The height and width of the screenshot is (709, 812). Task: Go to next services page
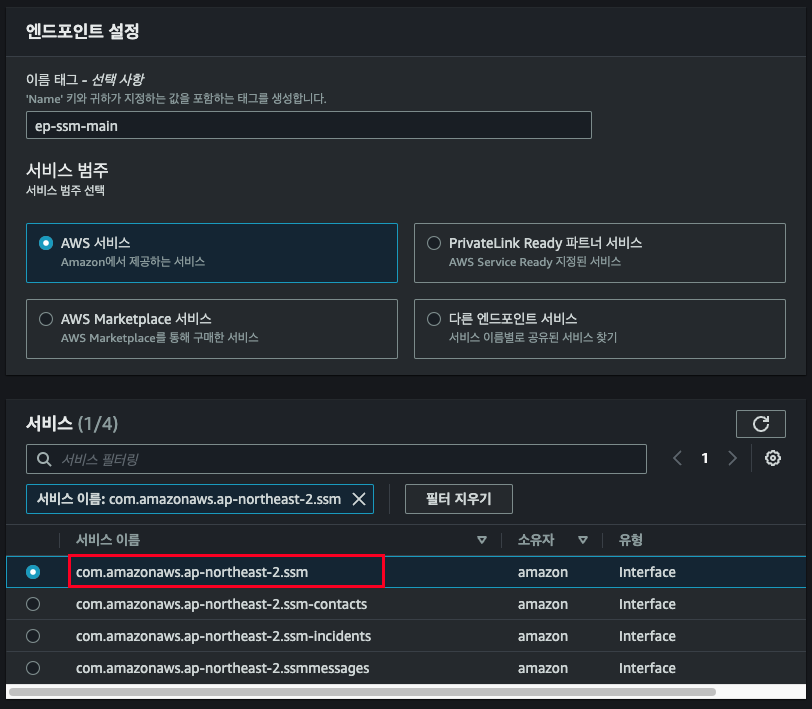coord(732,458)
